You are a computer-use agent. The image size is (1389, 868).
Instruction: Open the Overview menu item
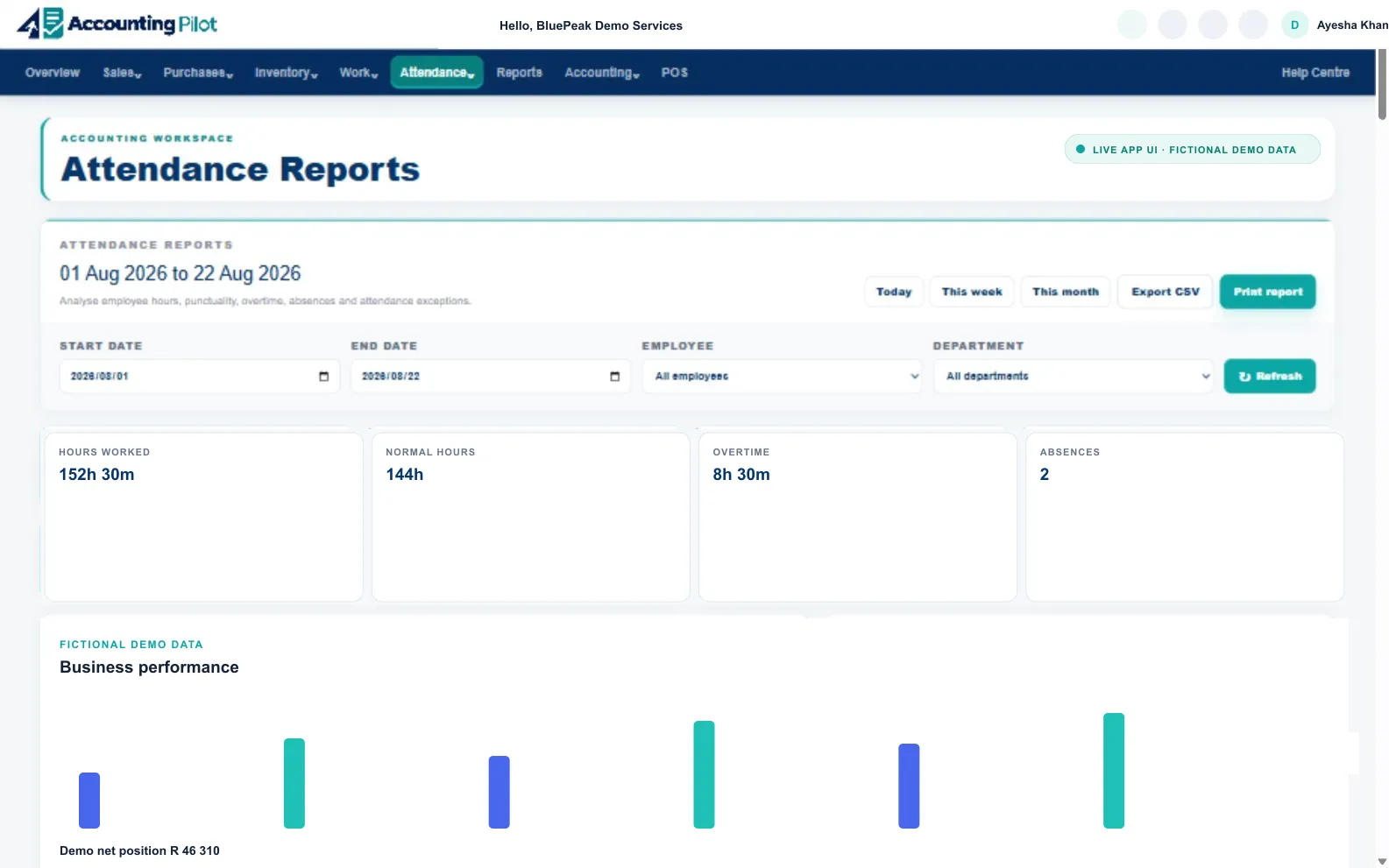tap(53, 73)
